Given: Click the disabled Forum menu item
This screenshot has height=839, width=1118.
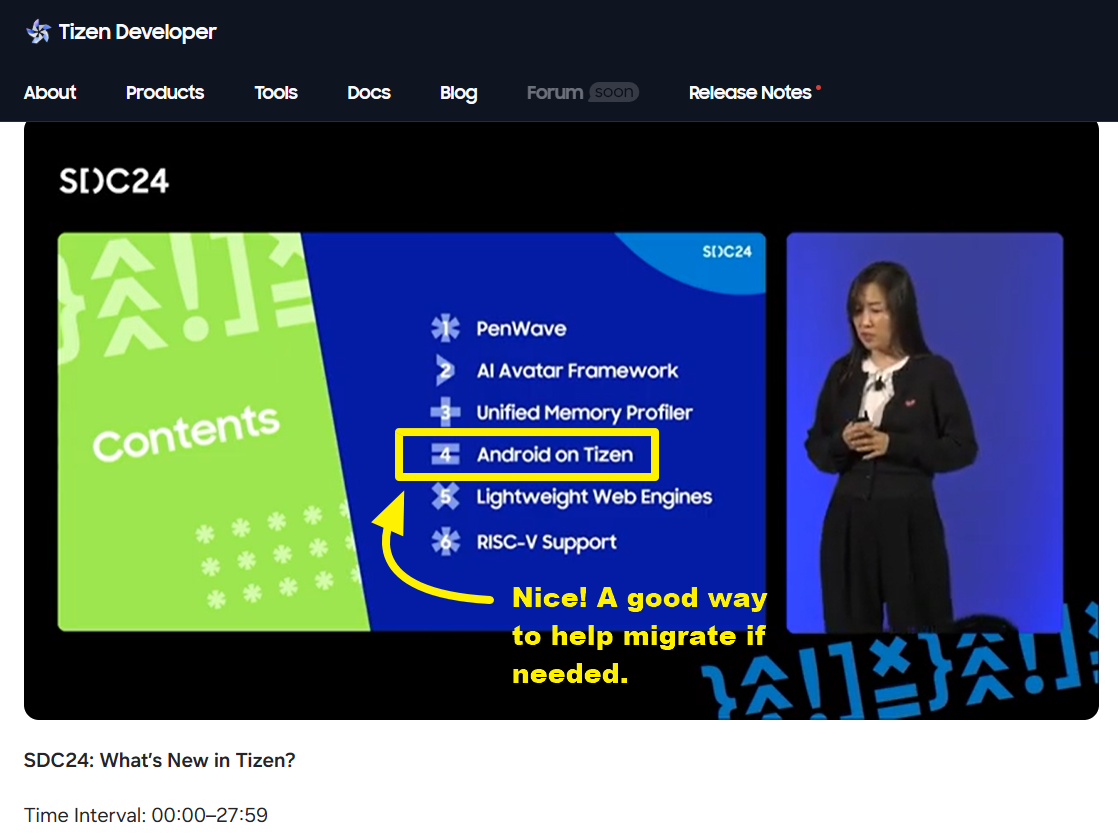Looking at the screenshot, I should tap(554, 92).
